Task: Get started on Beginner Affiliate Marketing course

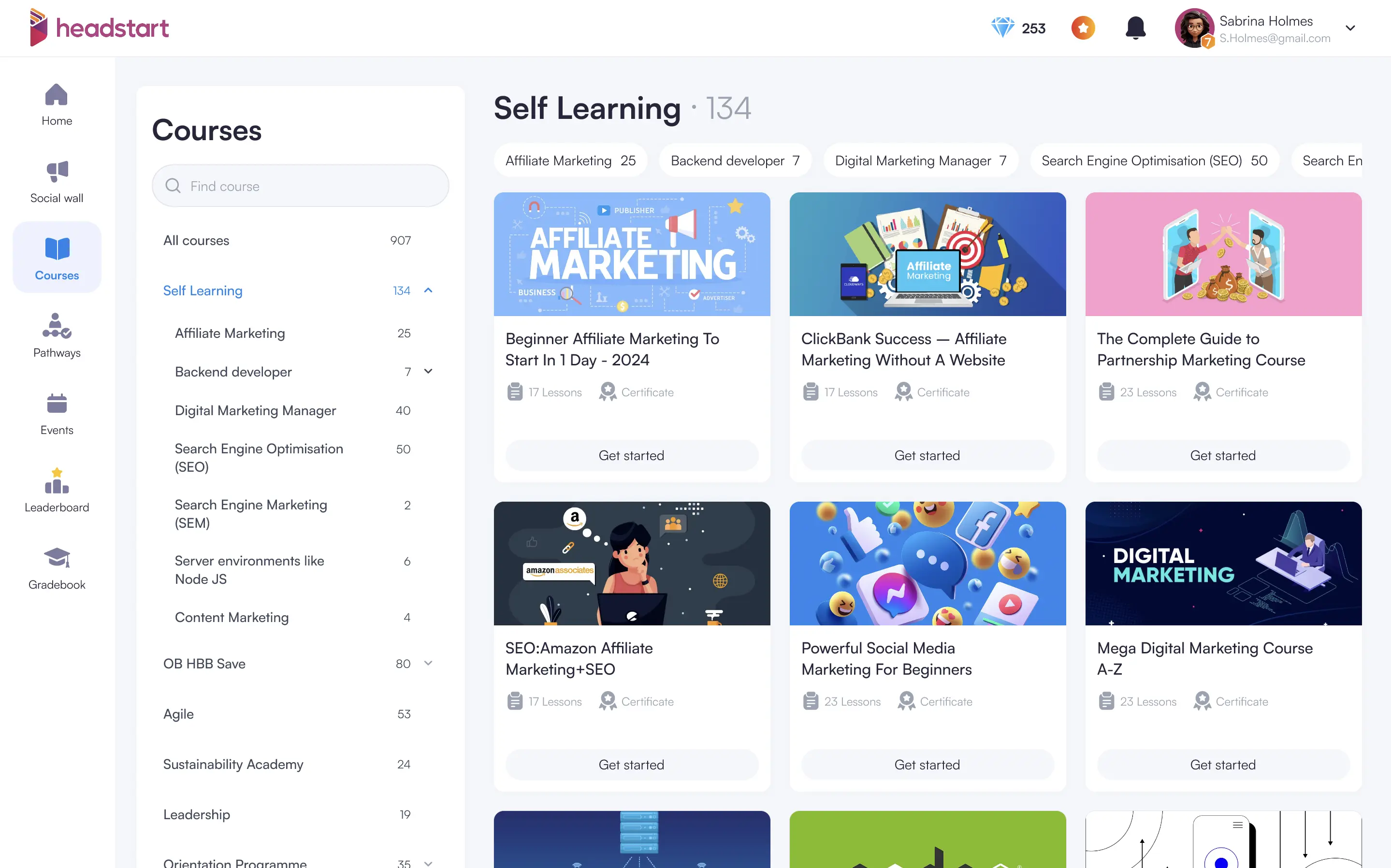Action: click(632, 455)
